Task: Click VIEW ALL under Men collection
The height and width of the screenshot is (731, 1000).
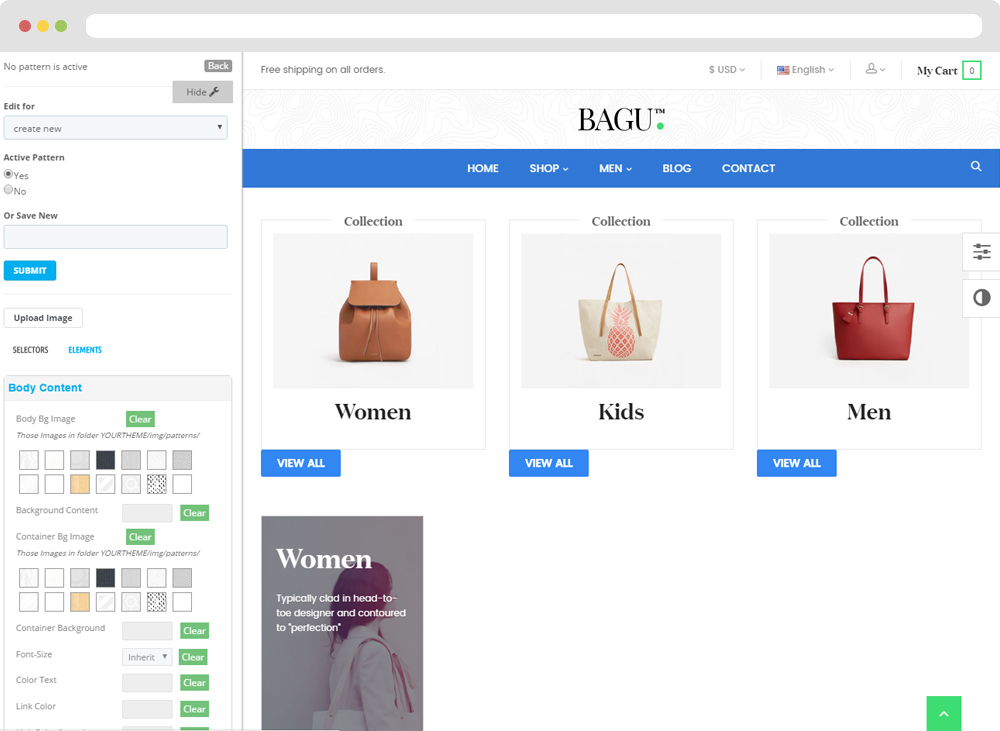Action: pyautogui.click(x=797, y=463)
